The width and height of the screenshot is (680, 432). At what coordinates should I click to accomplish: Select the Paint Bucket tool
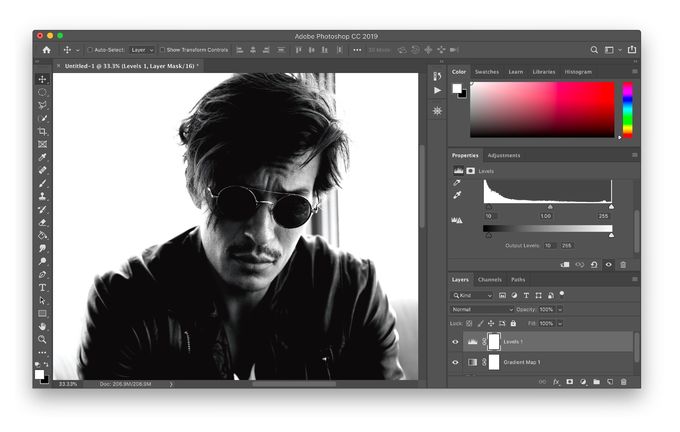coord(42,235)
